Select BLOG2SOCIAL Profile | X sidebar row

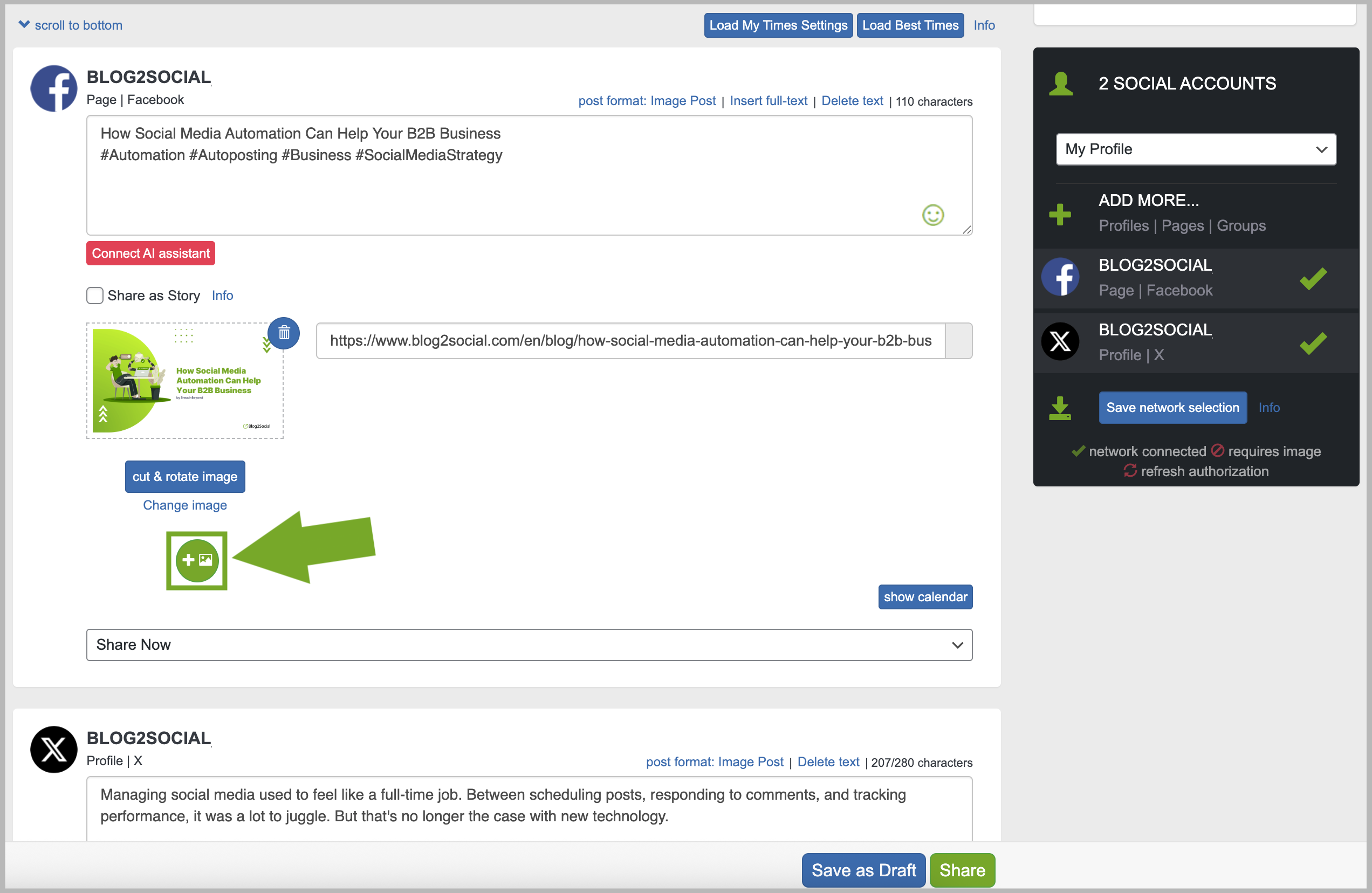(1196, 343)
